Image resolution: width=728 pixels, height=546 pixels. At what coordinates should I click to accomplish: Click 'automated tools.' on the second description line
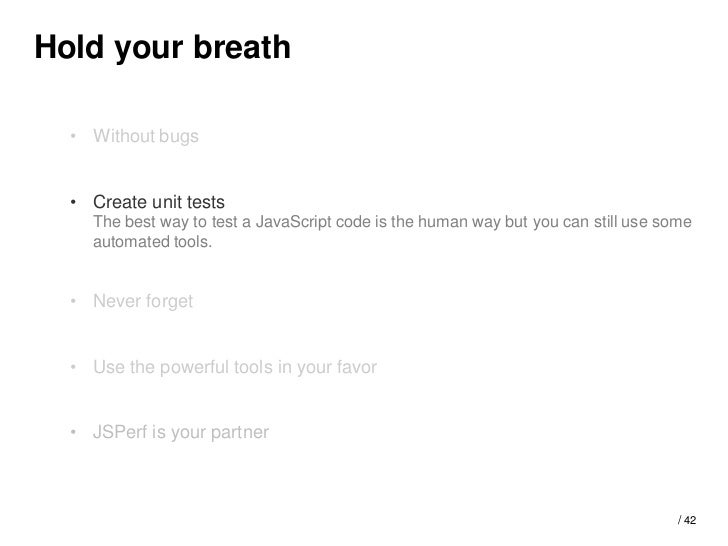[x=153, y=242]
